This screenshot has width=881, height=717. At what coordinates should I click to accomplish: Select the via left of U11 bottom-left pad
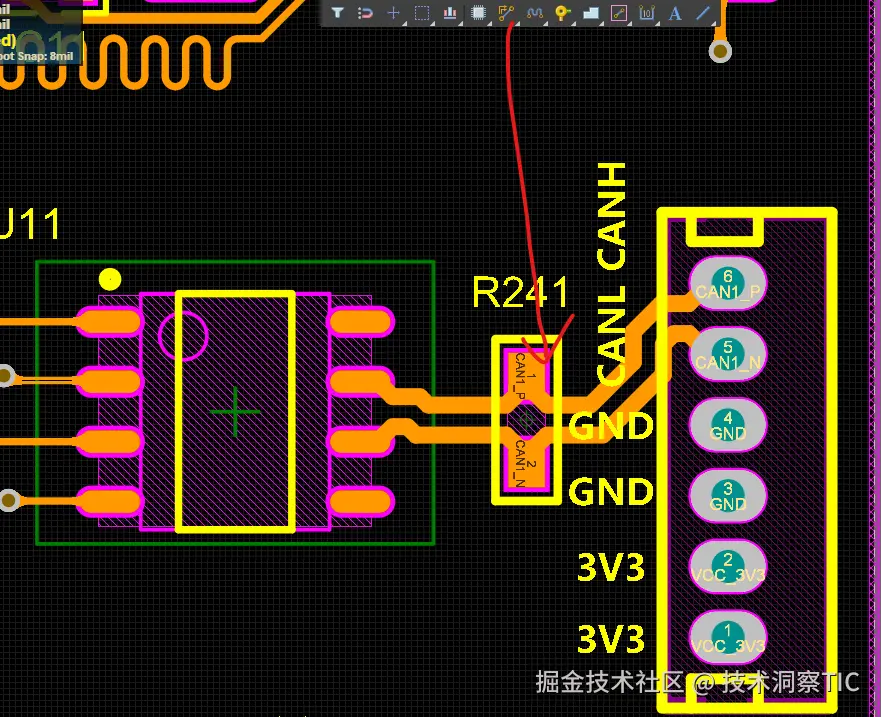click(x=8, y=500)
